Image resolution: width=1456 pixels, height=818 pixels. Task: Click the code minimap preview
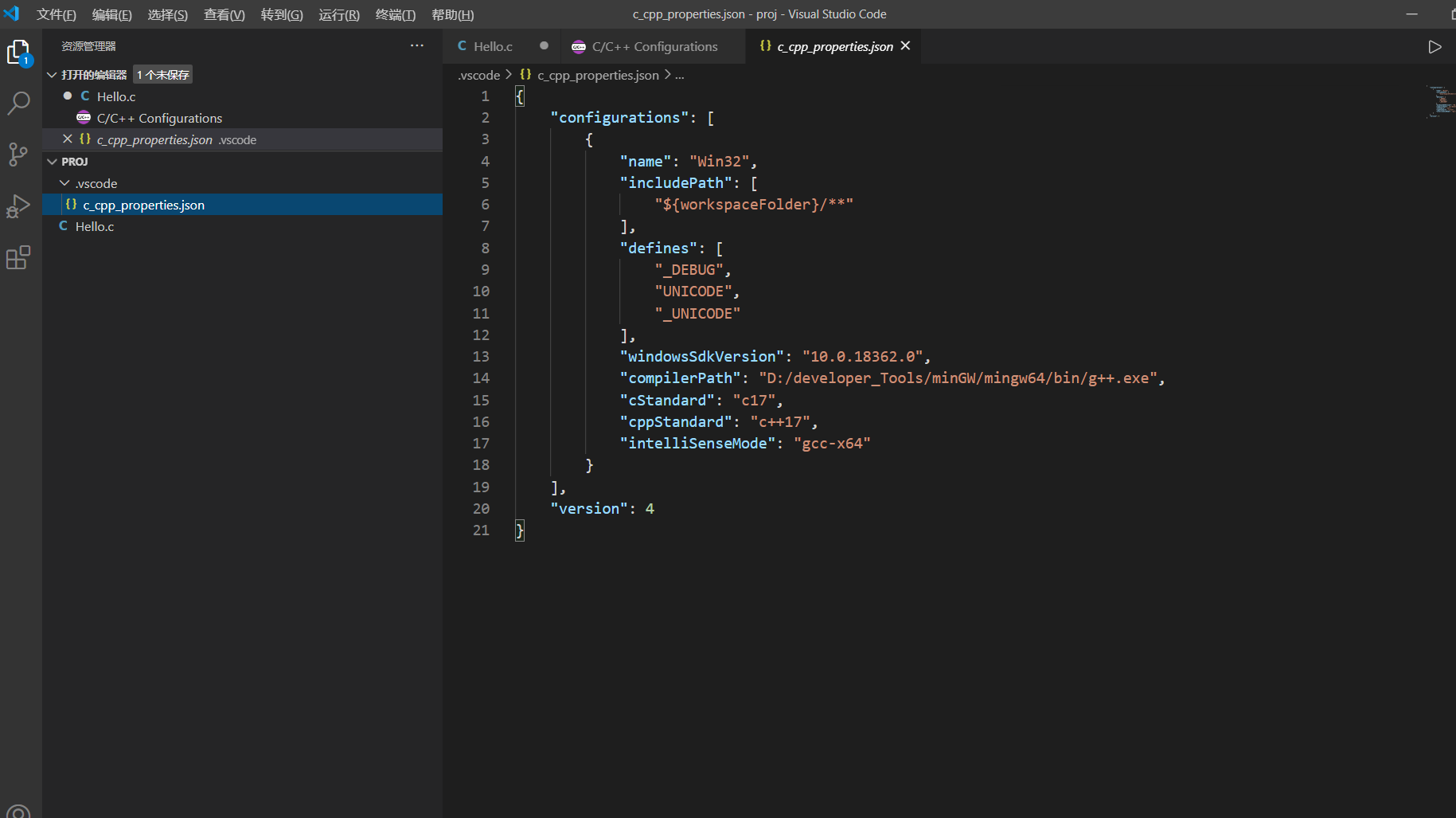[x=1440, y=101]
